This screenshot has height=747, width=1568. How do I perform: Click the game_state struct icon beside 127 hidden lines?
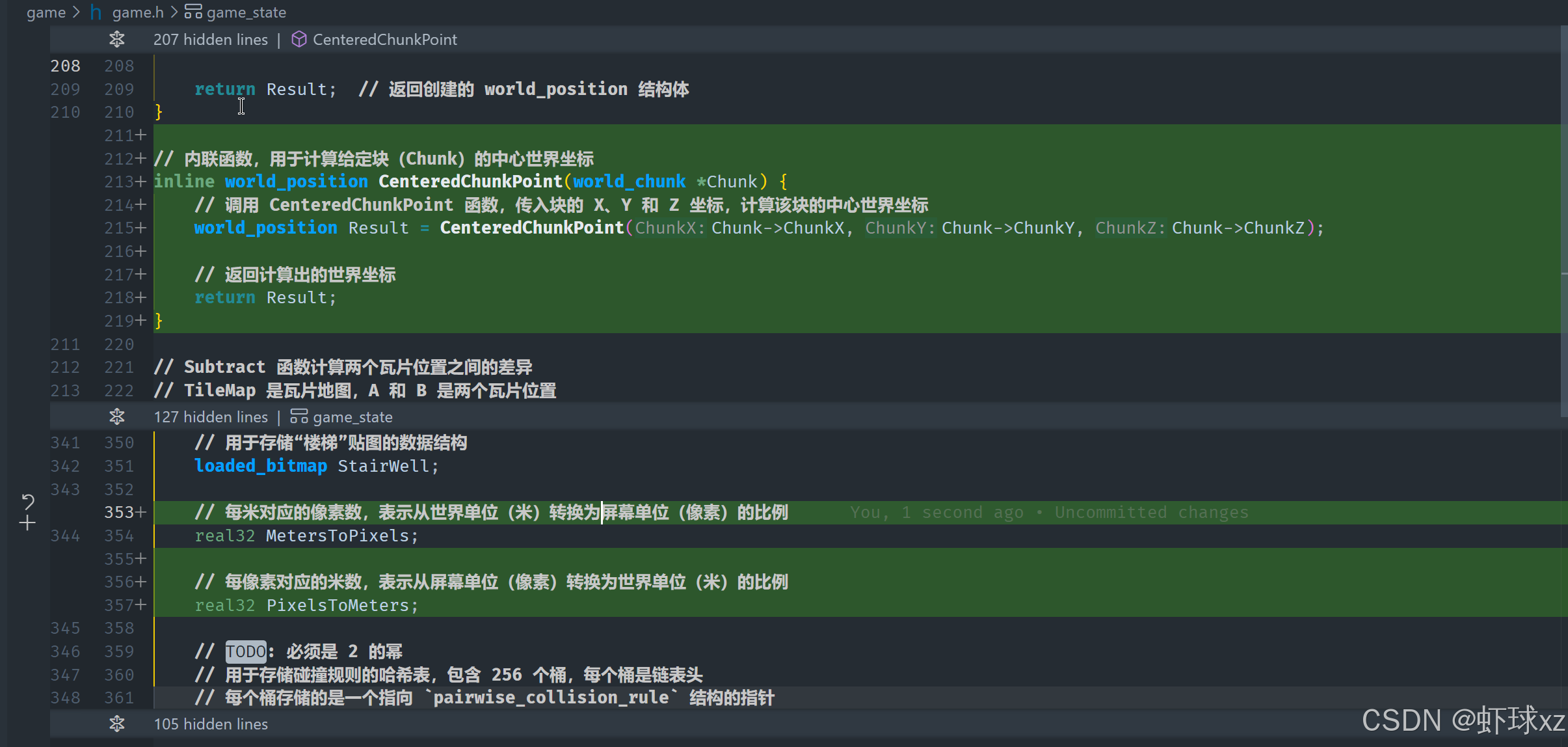point(299,416)
